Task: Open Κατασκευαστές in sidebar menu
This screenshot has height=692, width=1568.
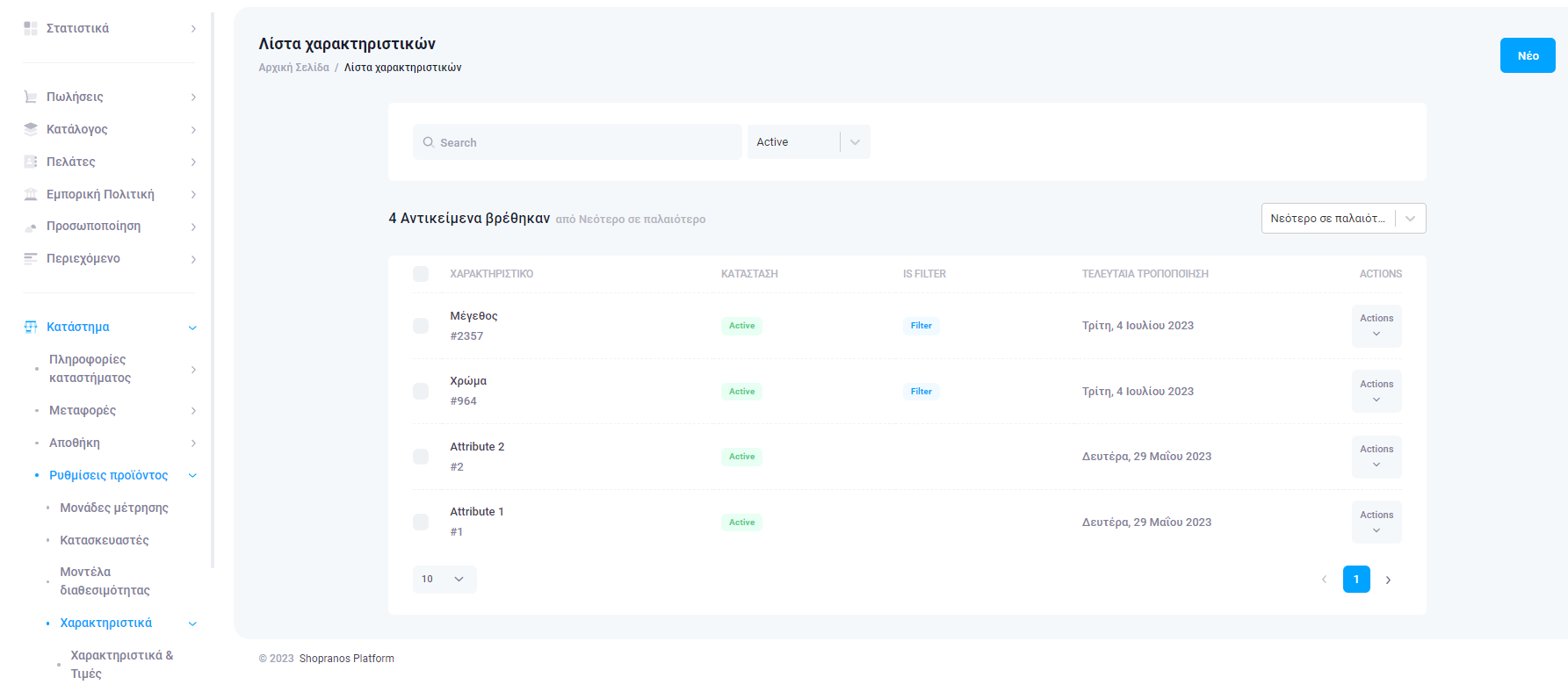Action: point(104,540)
